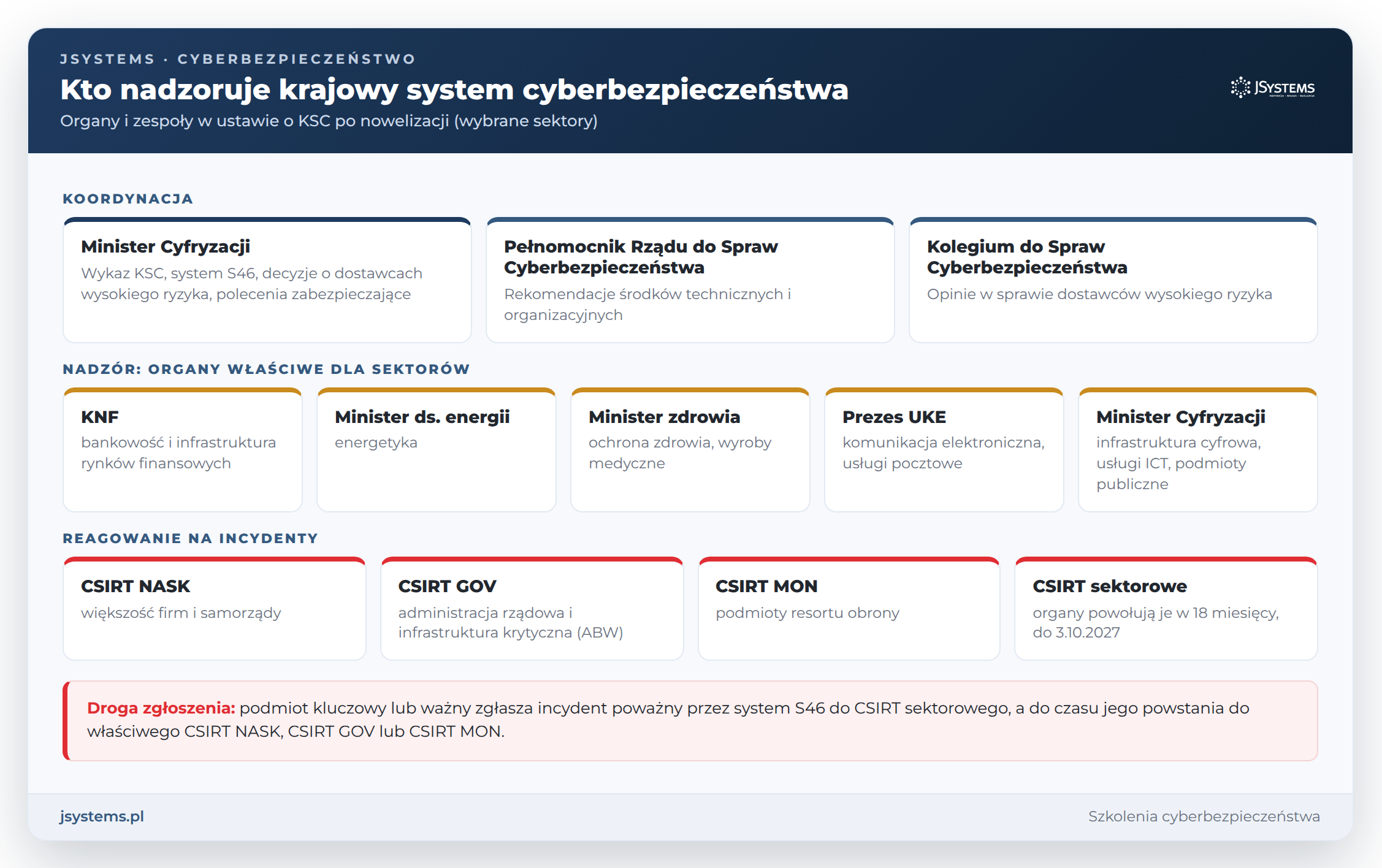Select the 'Minister zdrowia' card title
The image size is (1382, 868).
(665, 417)
